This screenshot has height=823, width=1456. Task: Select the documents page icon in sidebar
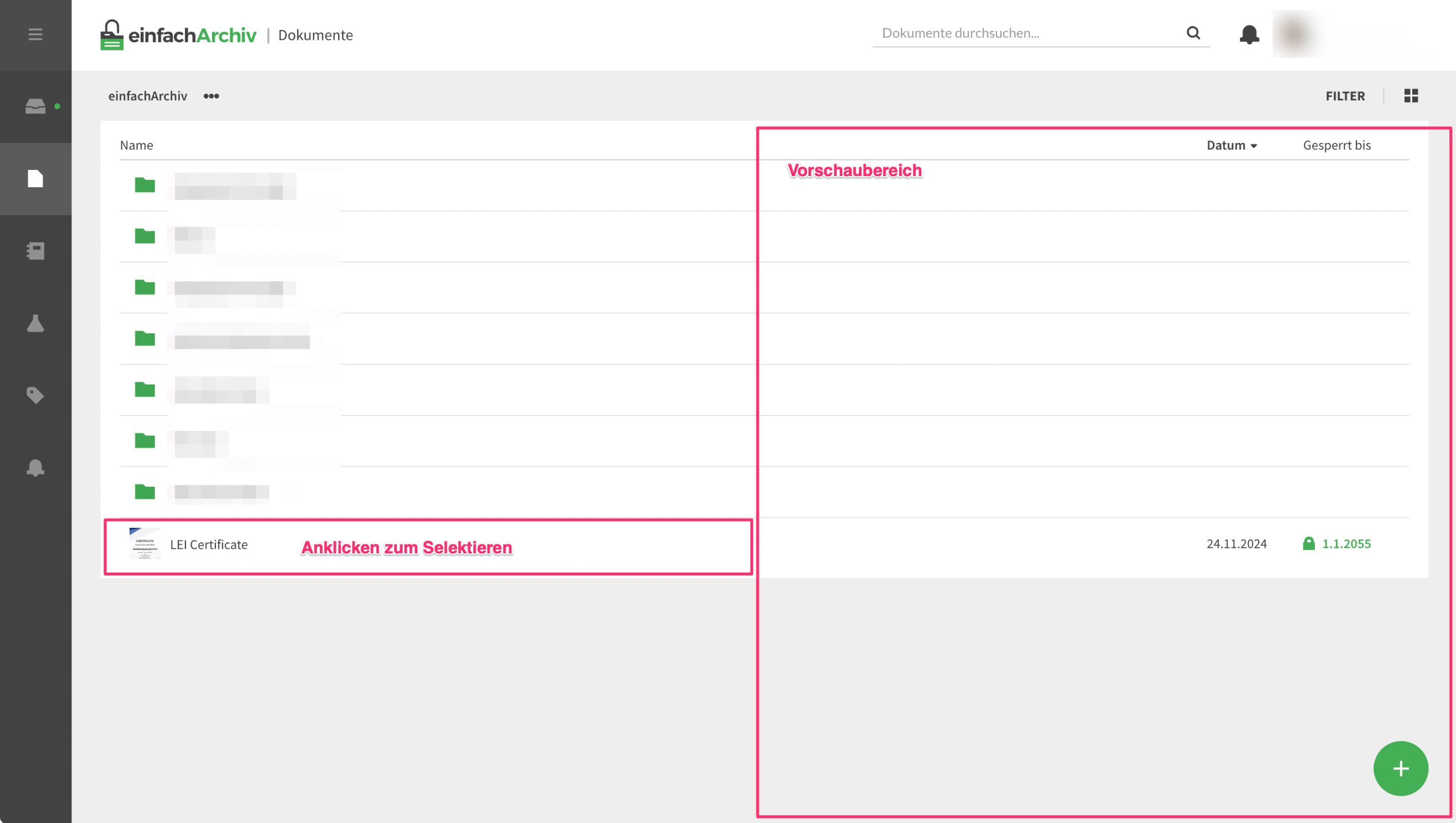coord(35,179)
